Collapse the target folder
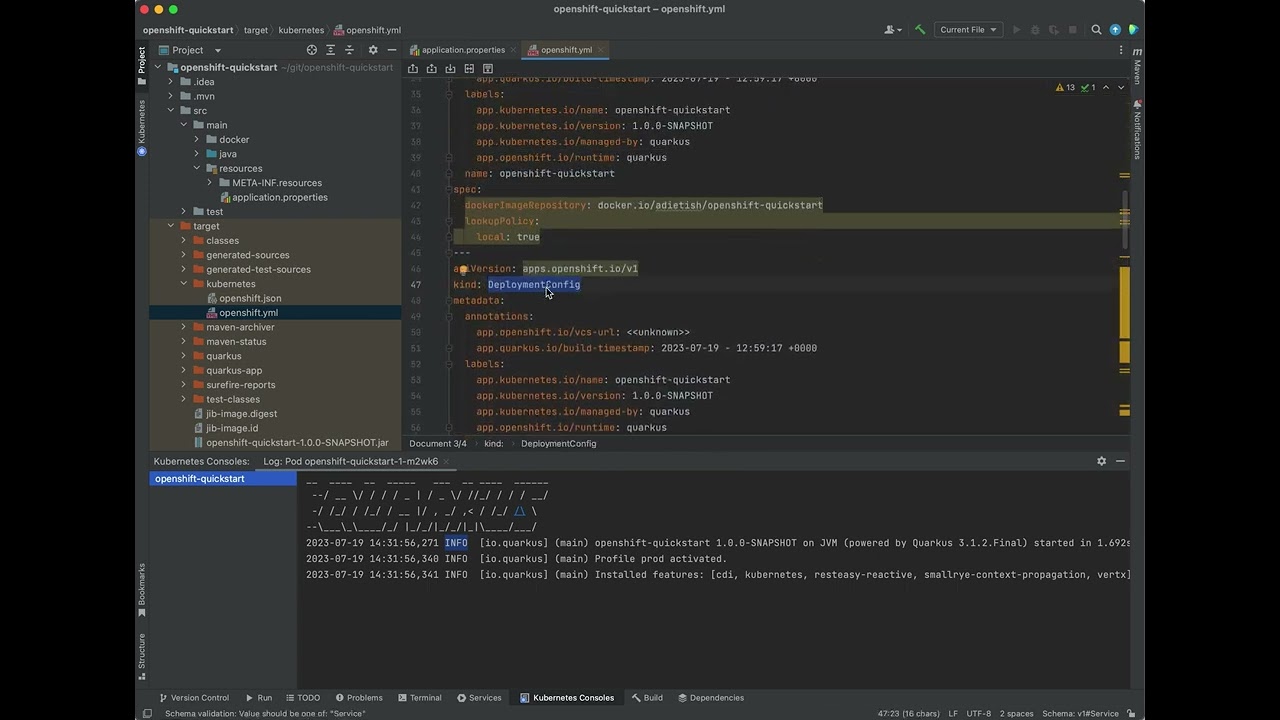 [171, 226]
